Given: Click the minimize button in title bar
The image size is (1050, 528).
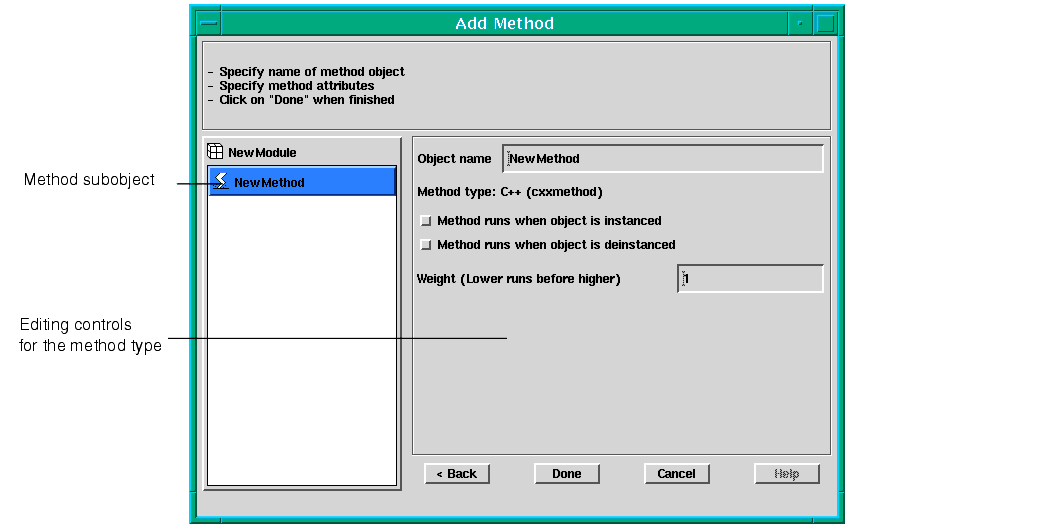Looking at the screenshot, I should [800, 23].
